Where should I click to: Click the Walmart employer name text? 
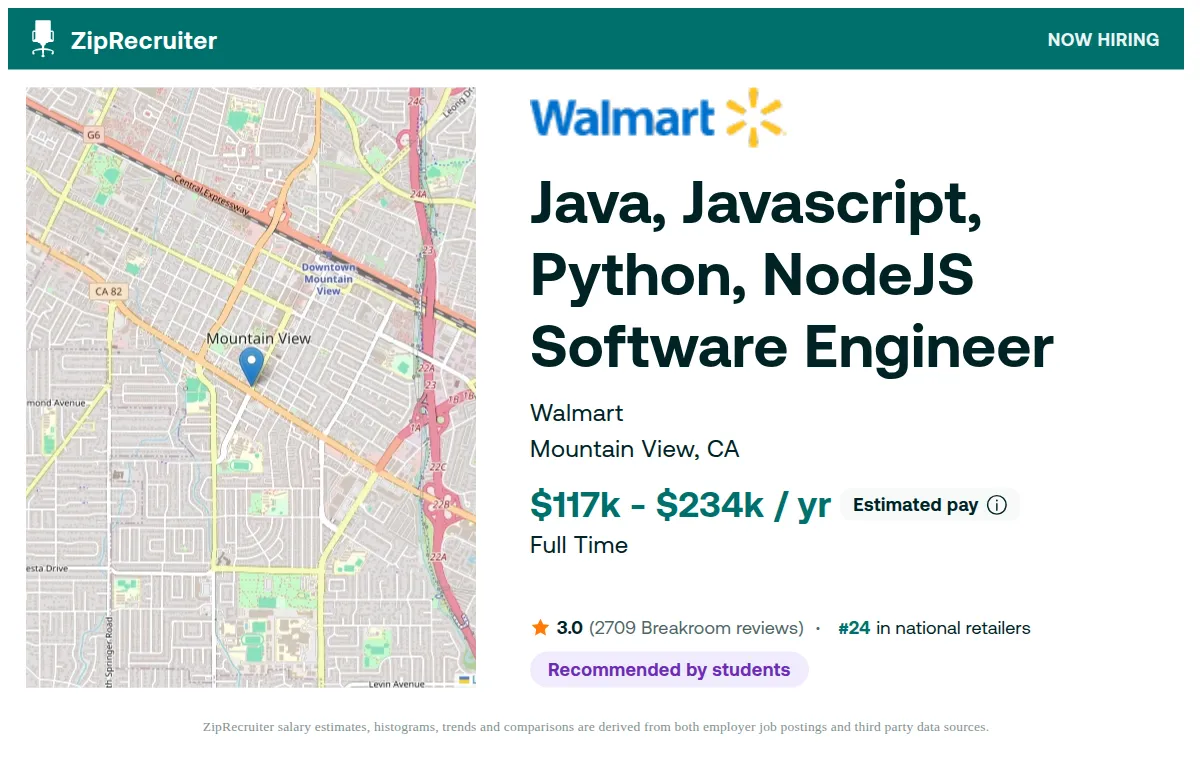577,413
